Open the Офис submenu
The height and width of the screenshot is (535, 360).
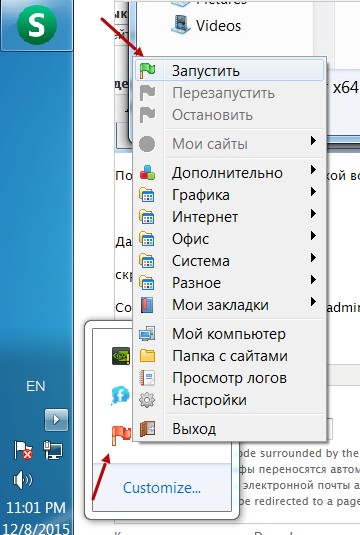pos(229,239)
